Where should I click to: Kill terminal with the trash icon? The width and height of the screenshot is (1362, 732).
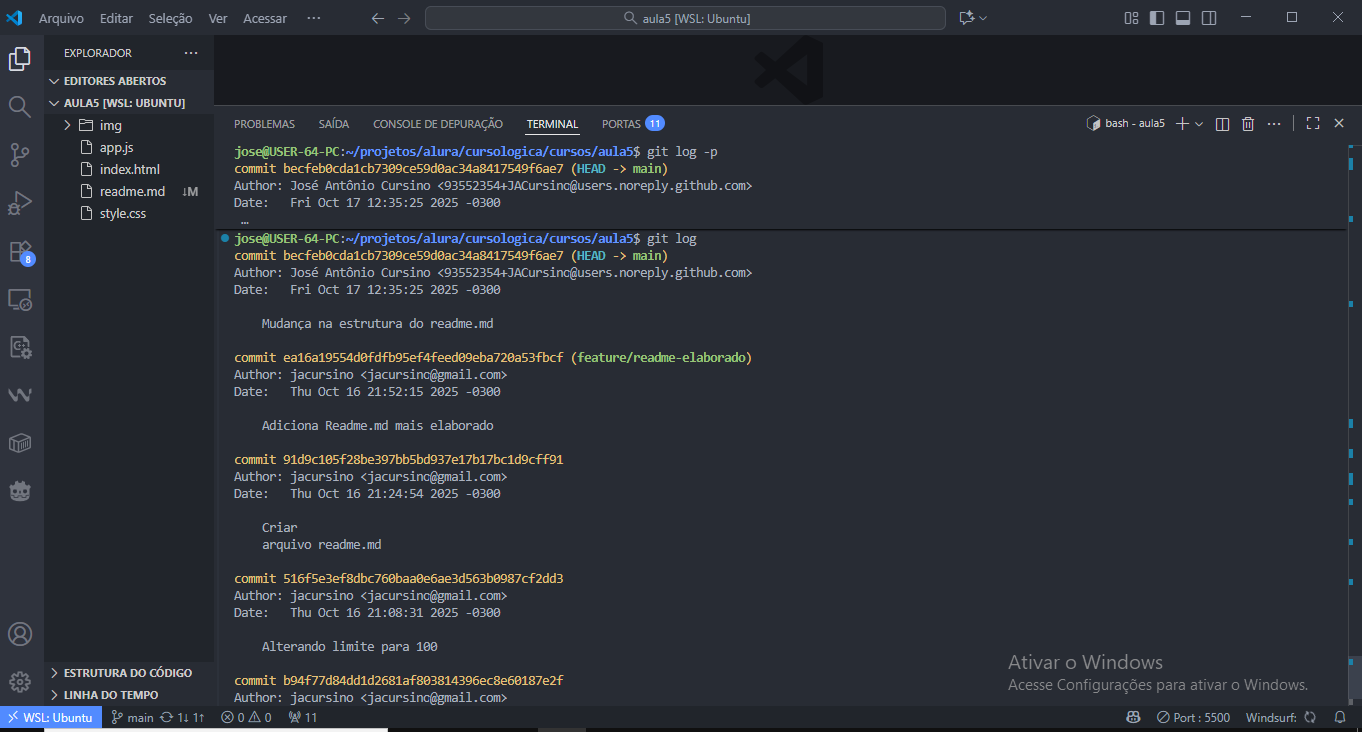tap(1248, 124)
